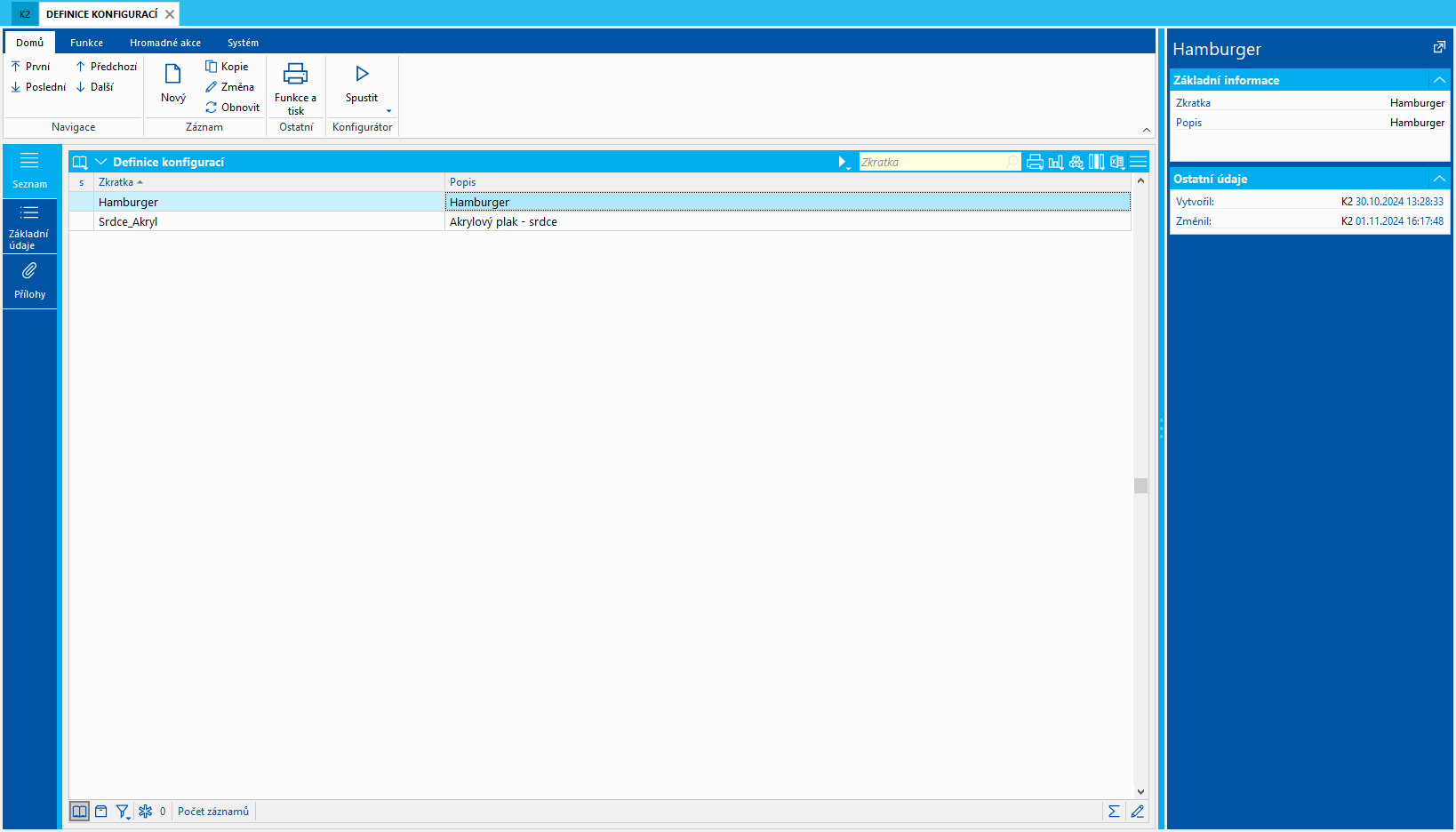1456x832 pixels.
Task: Copy the record with Kopie
Action: point(227,67)
